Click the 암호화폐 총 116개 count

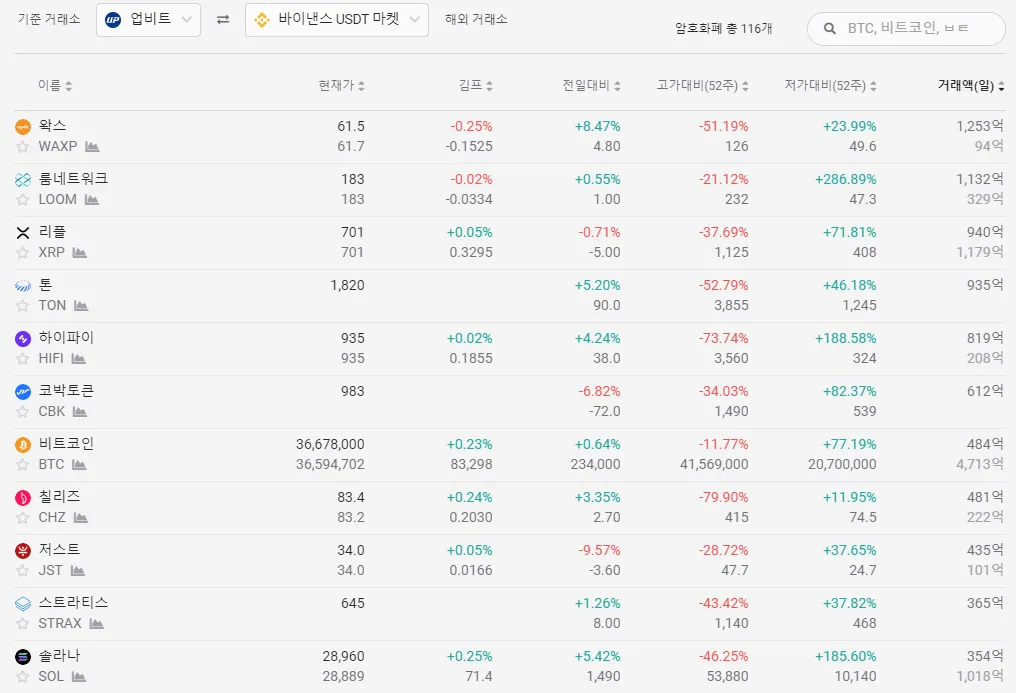[x=723, y=28]
